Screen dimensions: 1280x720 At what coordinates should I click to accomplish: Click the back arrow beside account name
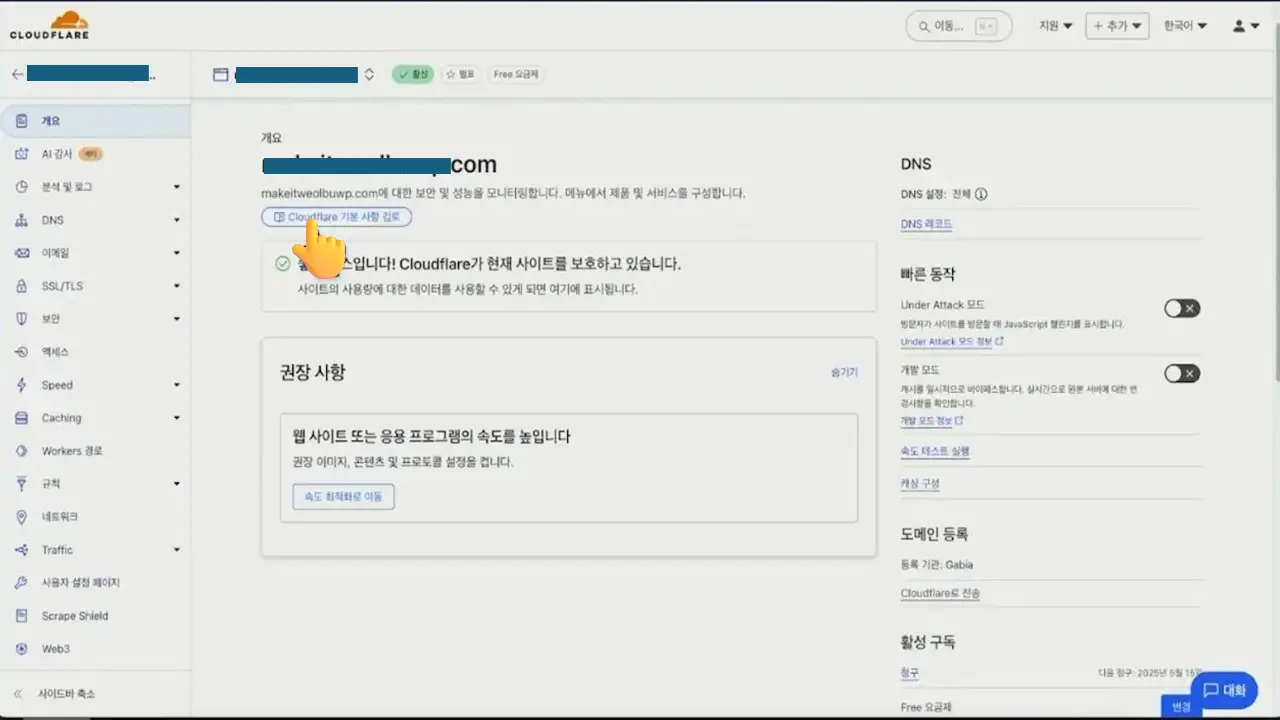17,74
